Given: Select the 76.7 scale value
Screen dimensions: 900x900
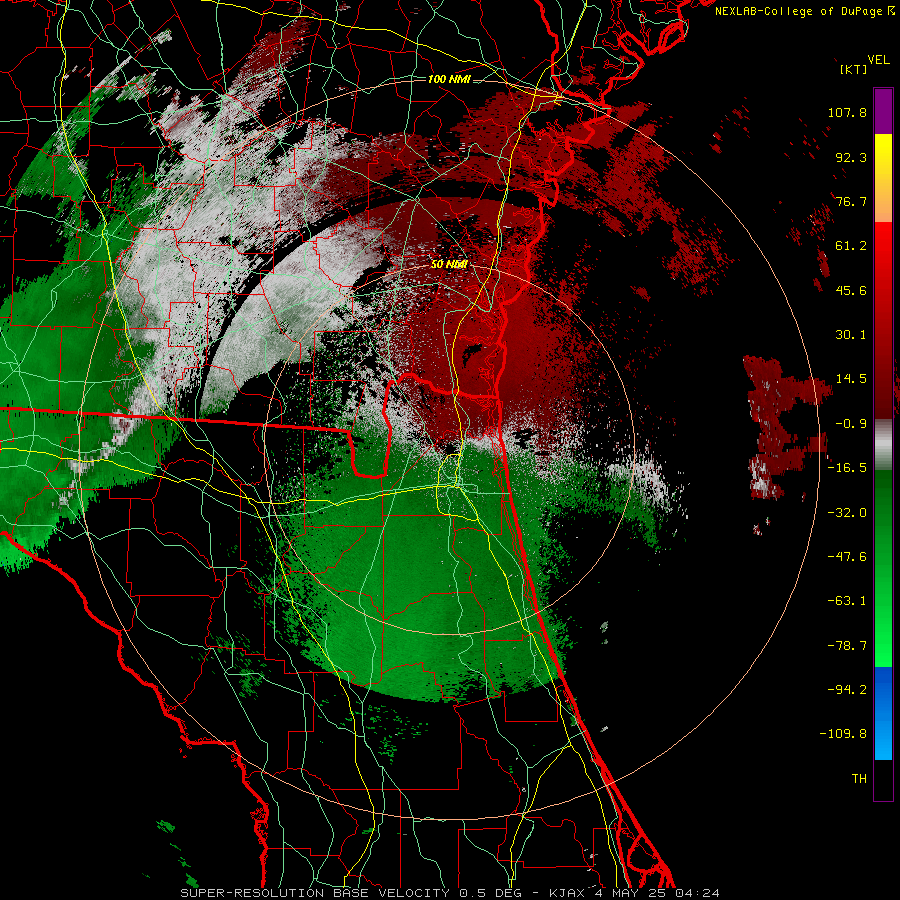Looking at the screenshot, I should click(851, 201).
